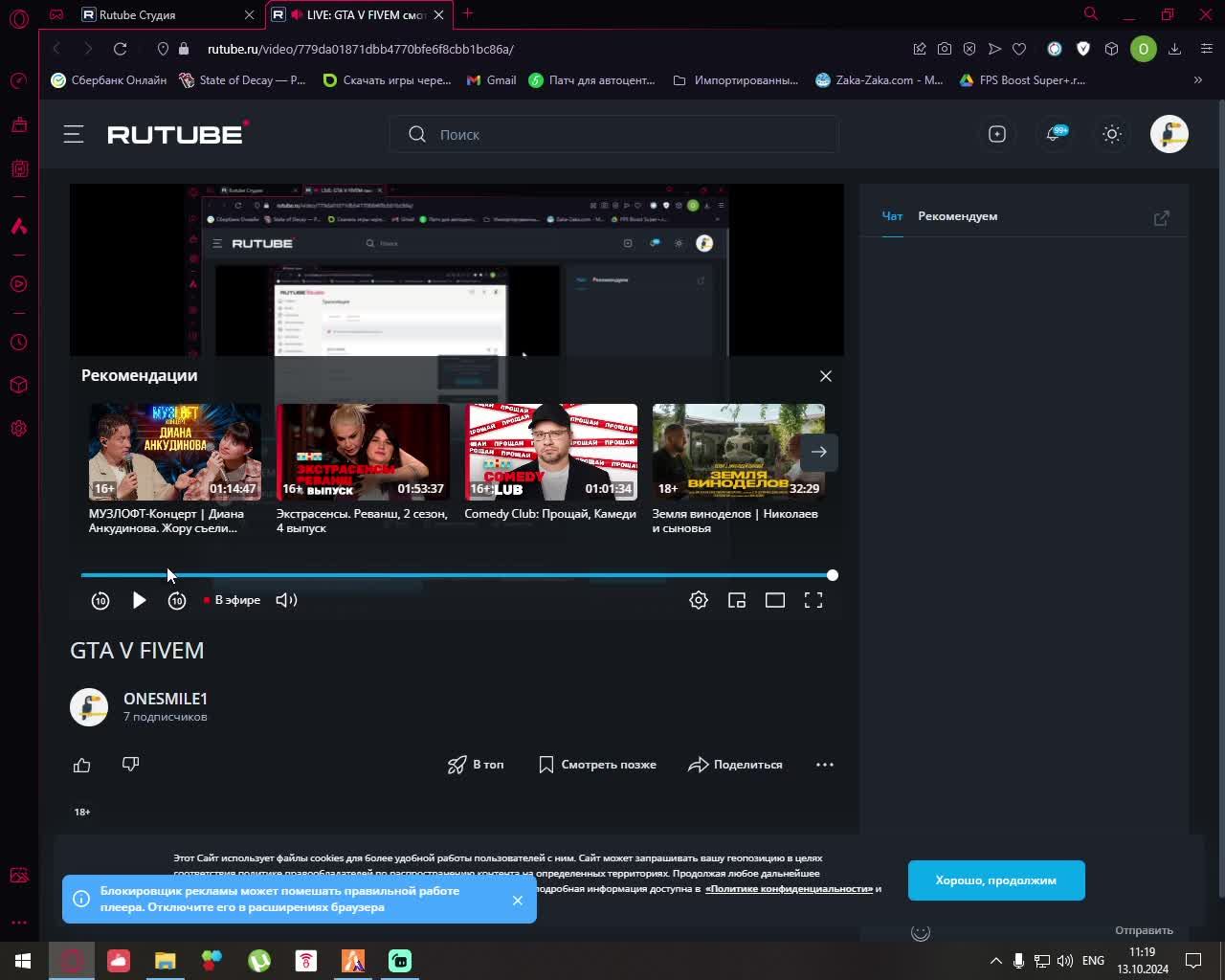Open Opera sidebar settings gear

18,429
